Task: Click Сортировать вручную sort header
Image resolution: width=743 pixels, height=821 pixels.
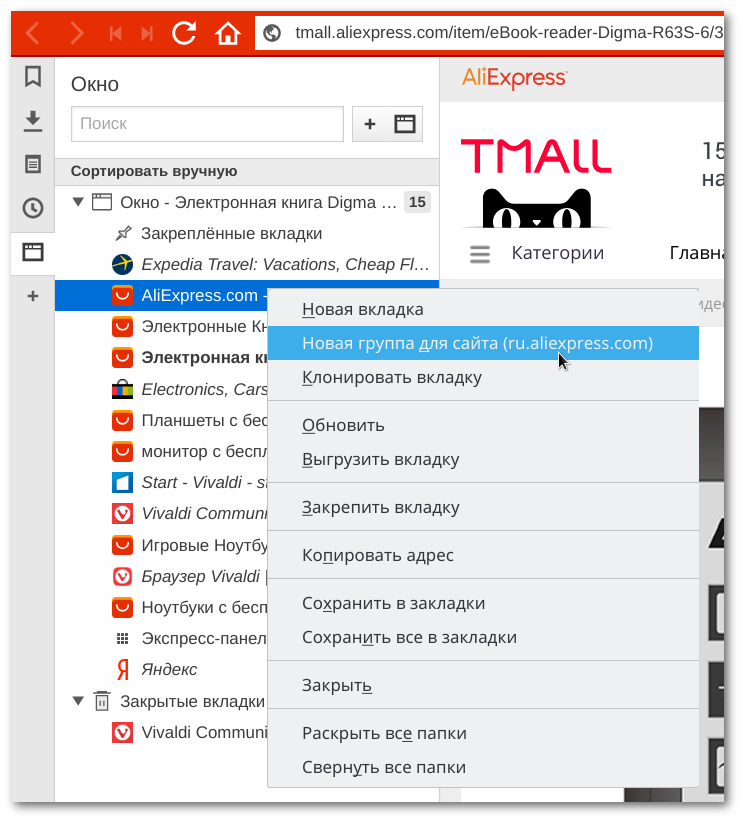Action: (247, 171)
